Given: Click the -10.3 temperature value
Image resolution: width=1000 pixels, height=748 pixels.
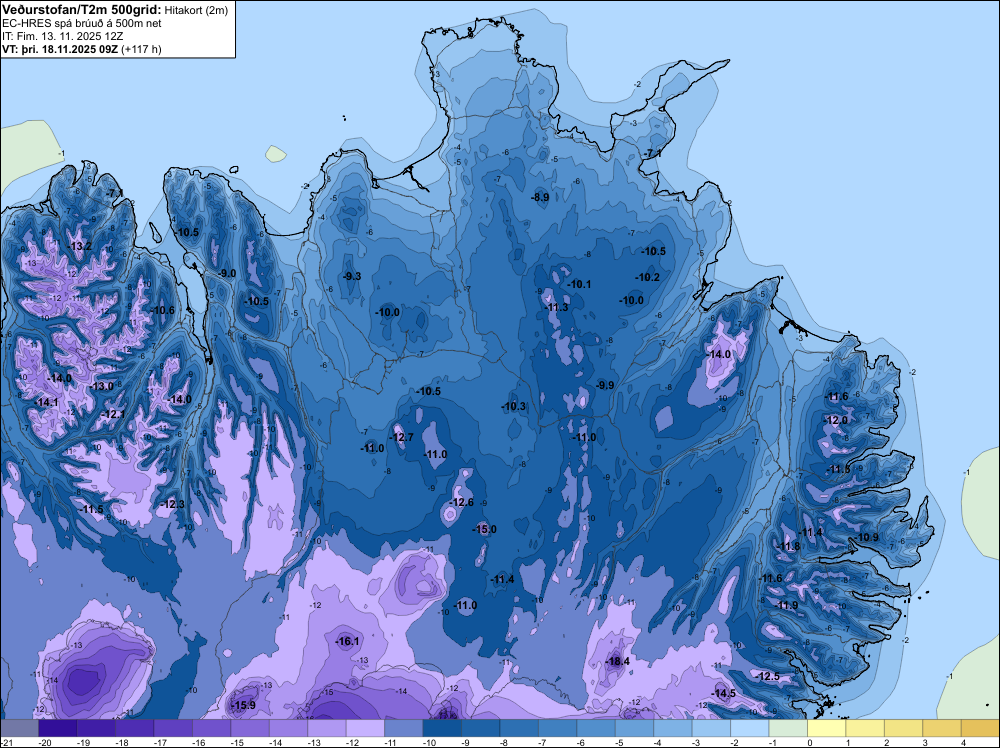Looking at the screenshot, I should pos(513,406).
